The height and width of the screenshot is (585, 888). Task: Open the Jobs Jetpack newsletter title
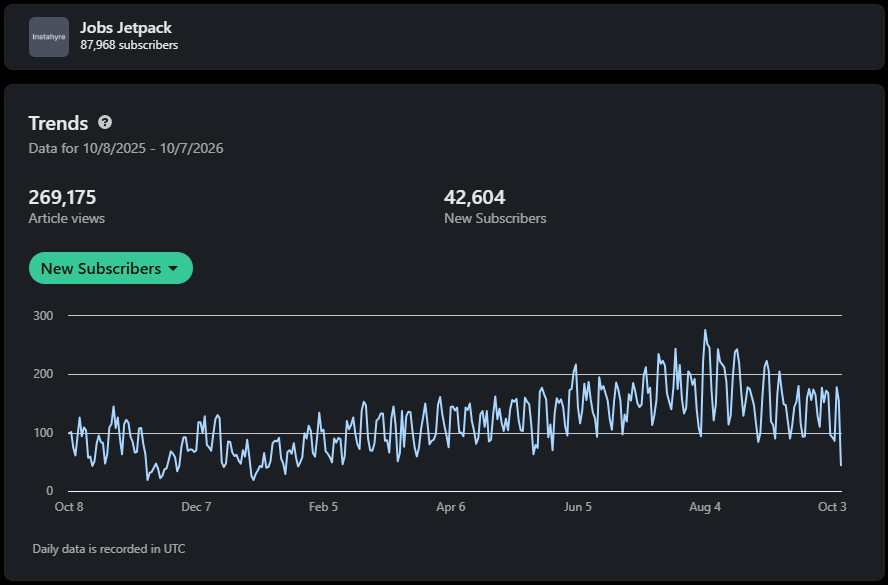point(126,27)
